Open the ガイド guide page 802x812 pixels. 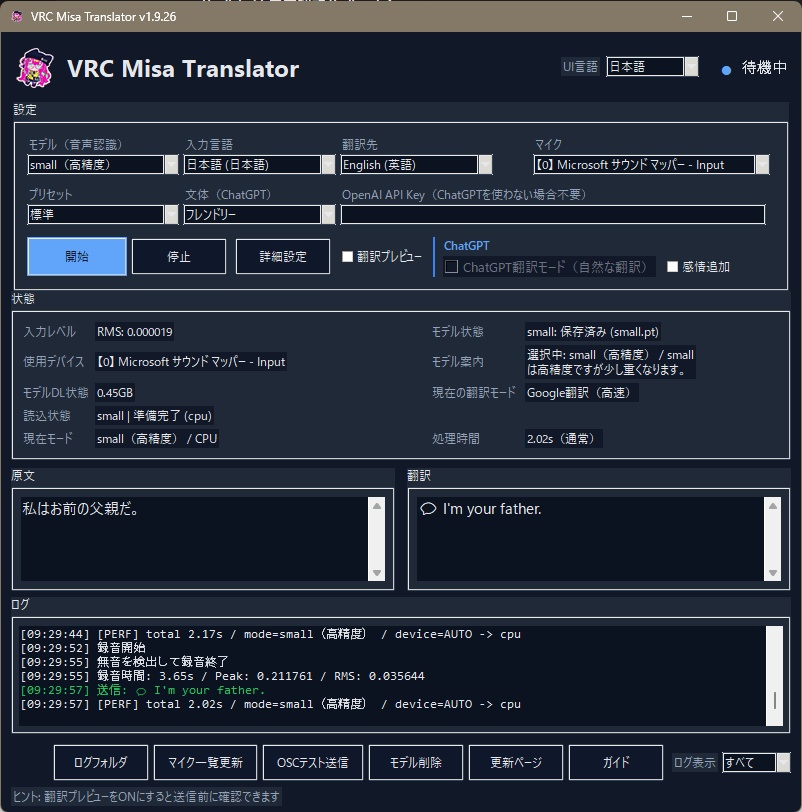click(x=615, y=761)
